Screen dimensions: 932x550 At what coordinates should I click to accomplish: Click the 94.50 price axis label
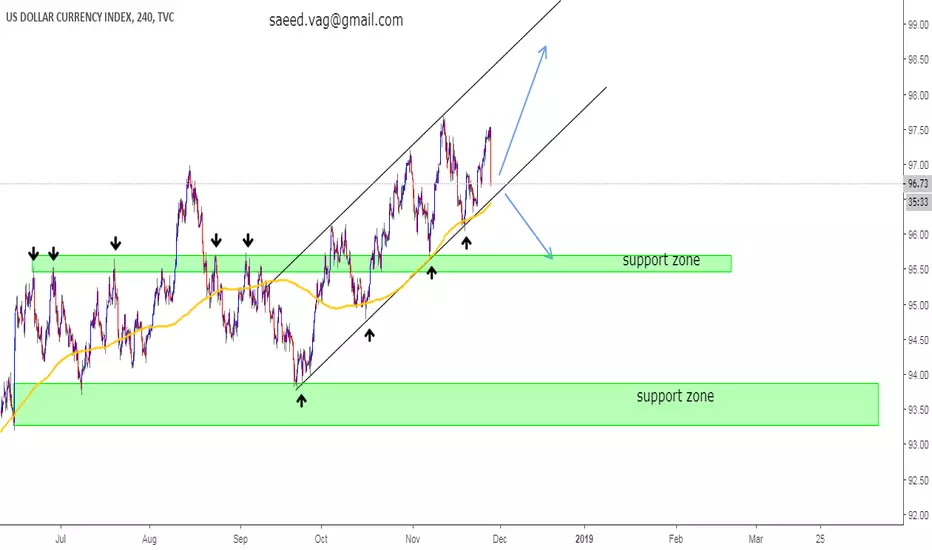point(917,340)
